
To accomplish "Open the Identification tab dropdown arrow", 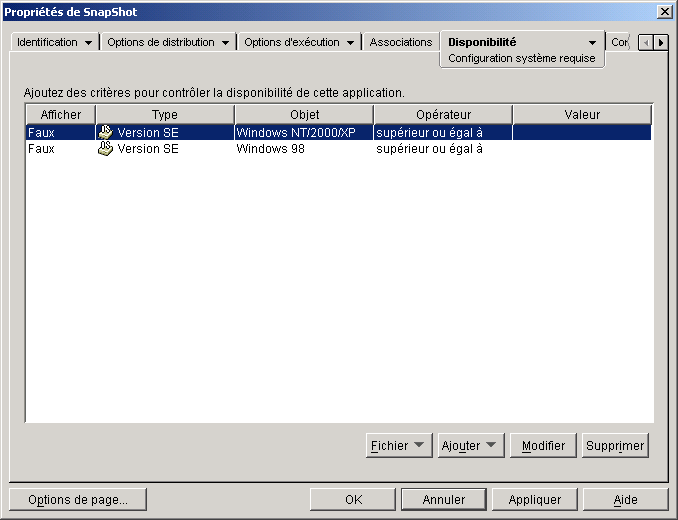I will (88, 43).
